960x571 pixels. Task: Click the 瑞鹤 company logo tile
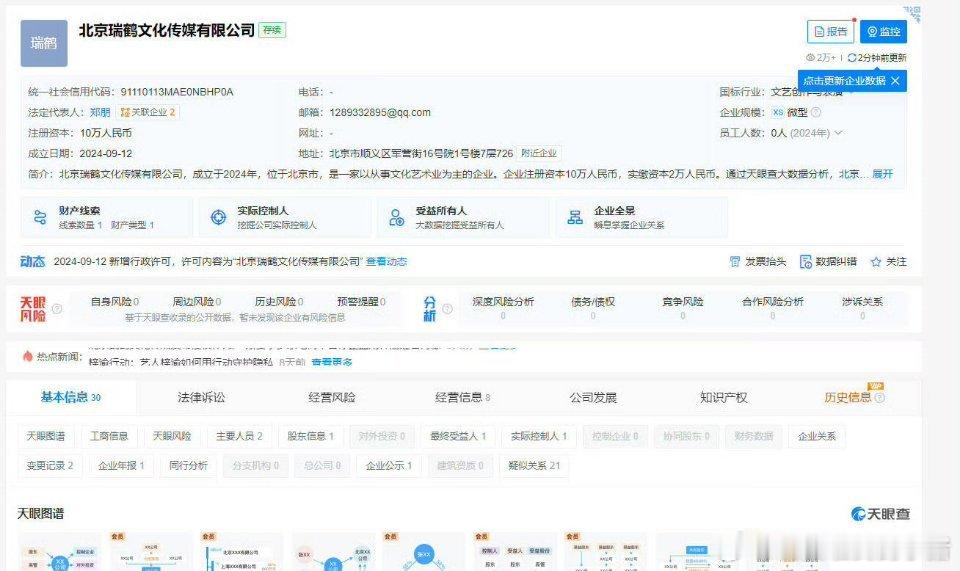[44, 43]
